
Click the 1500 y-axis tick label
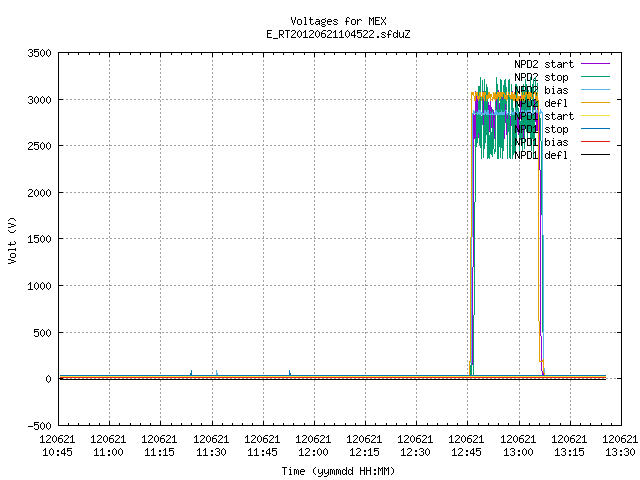point(39,239)
